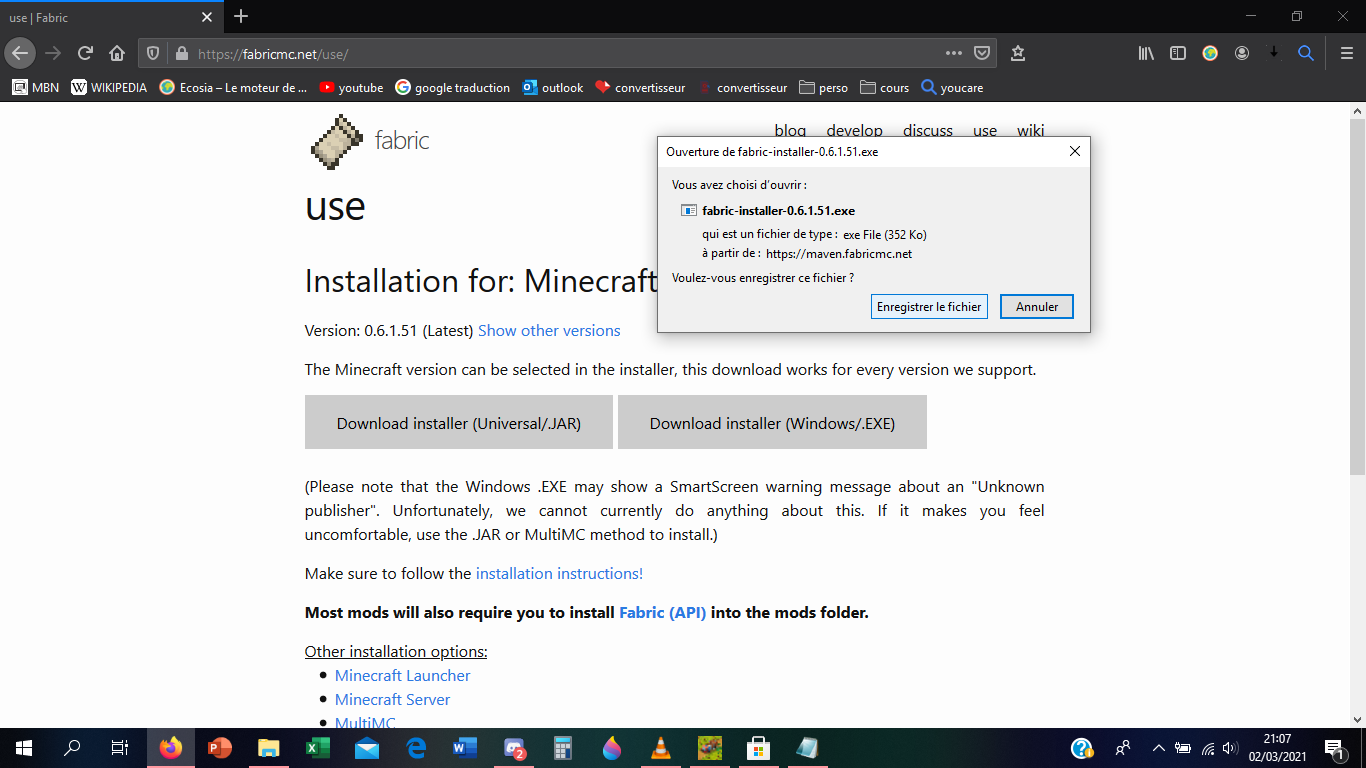Save page to Pocket icon
This screenshot has height=768, width=1366.
point(982,53)
